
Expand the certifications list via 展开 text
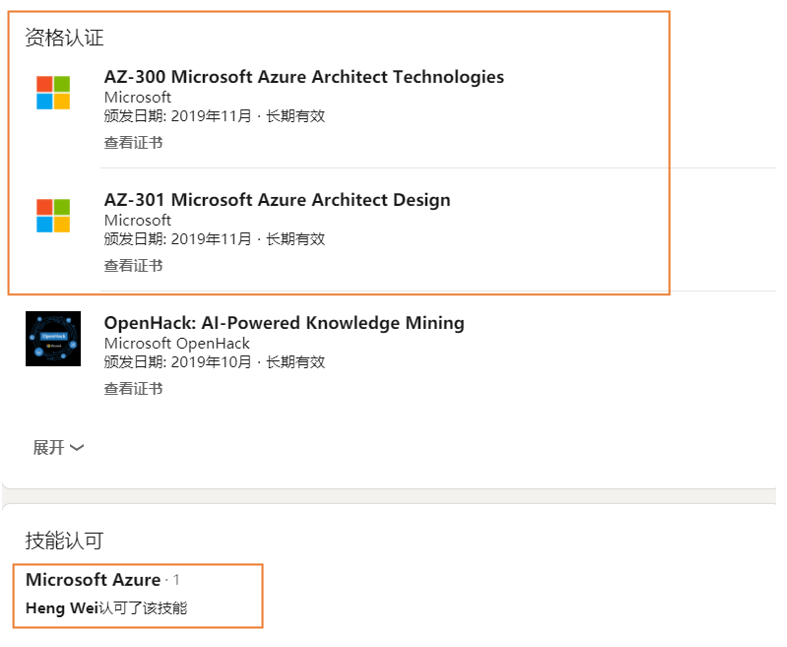pyautogui.click(x=49, y=447)
